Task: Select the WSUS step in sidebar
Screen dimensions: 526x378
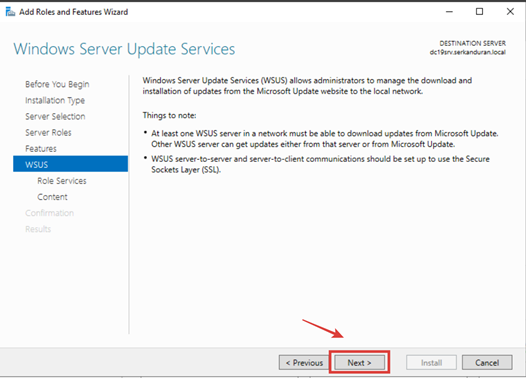Action: click(70, 164)
